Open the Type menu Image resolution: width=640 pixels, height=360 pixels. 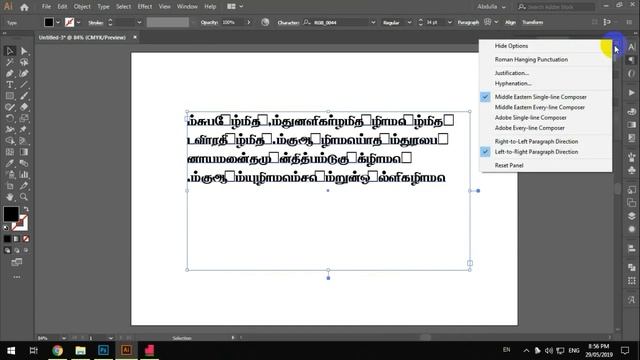point(103,7)
